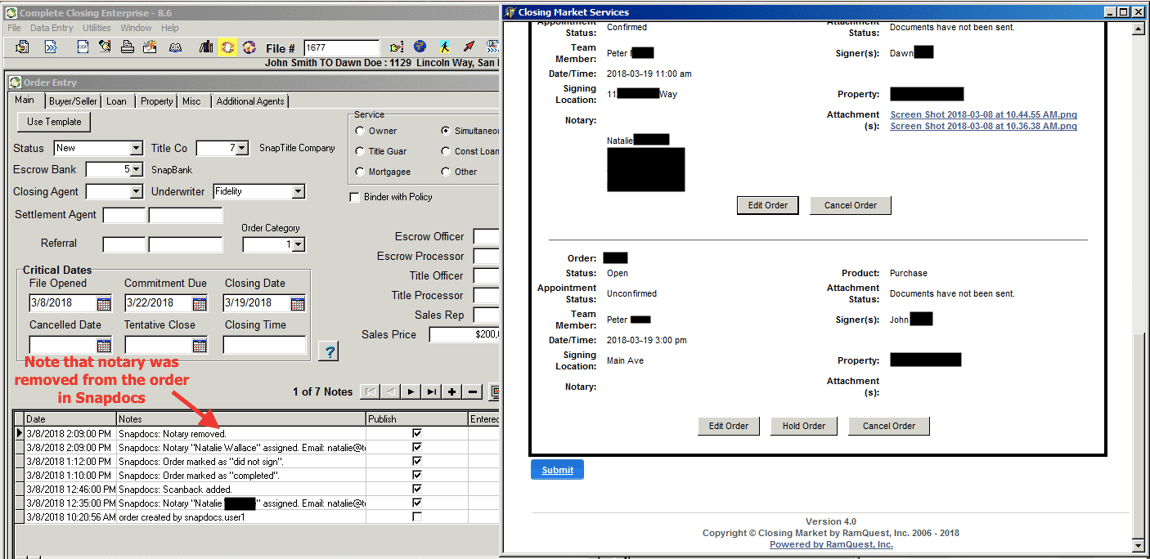Click the first clipboard document toolbar icon
This screenshot has width=1150, height=559.
click(x=22, y=48)
